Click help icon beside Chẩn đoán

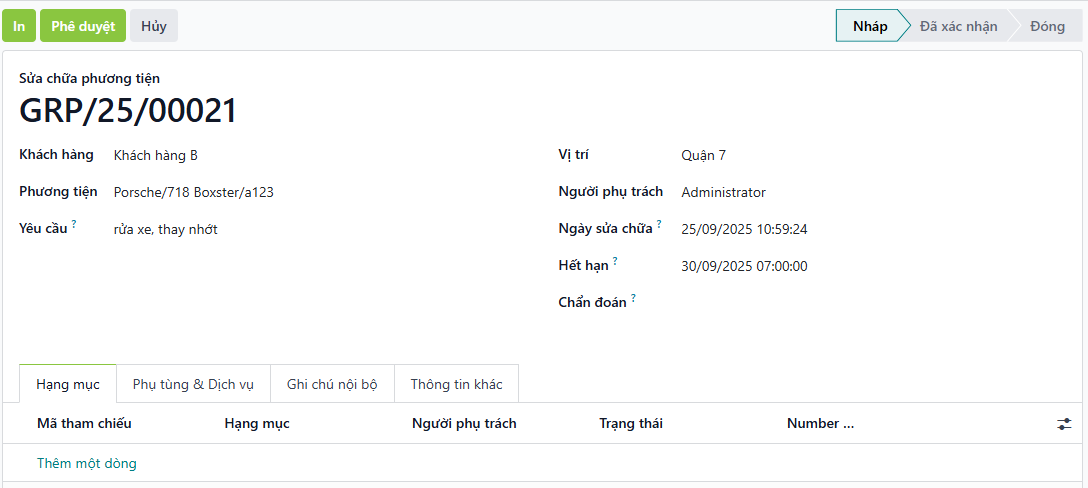[634, 298]
